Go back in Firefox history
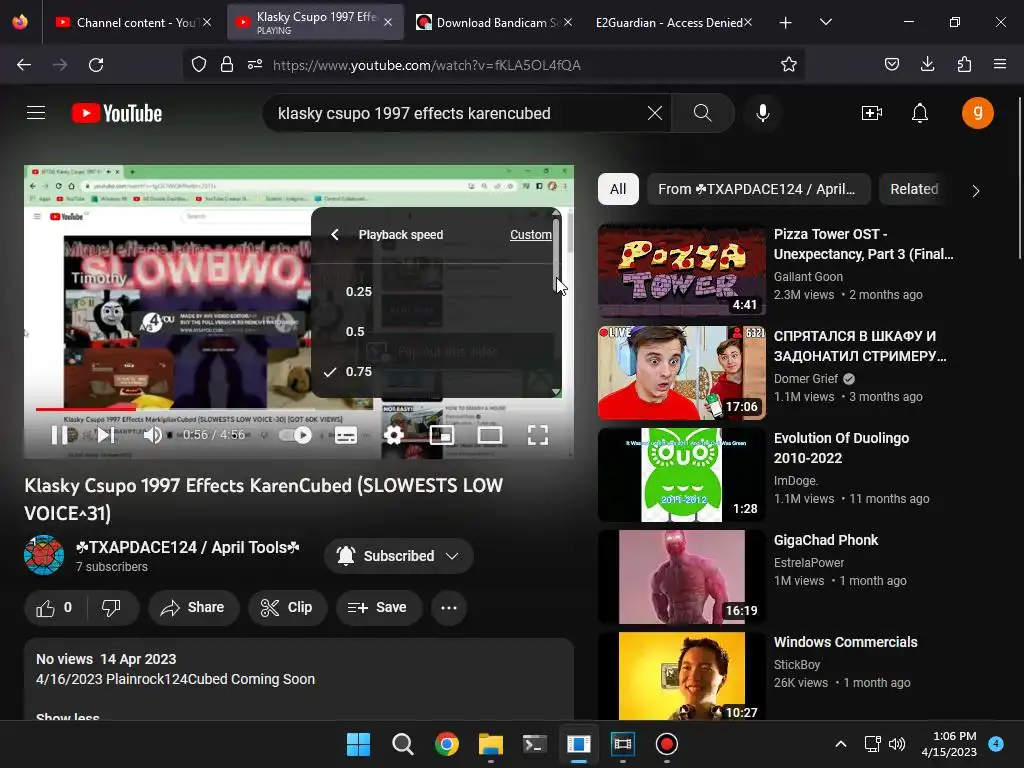 coord(24,65)
